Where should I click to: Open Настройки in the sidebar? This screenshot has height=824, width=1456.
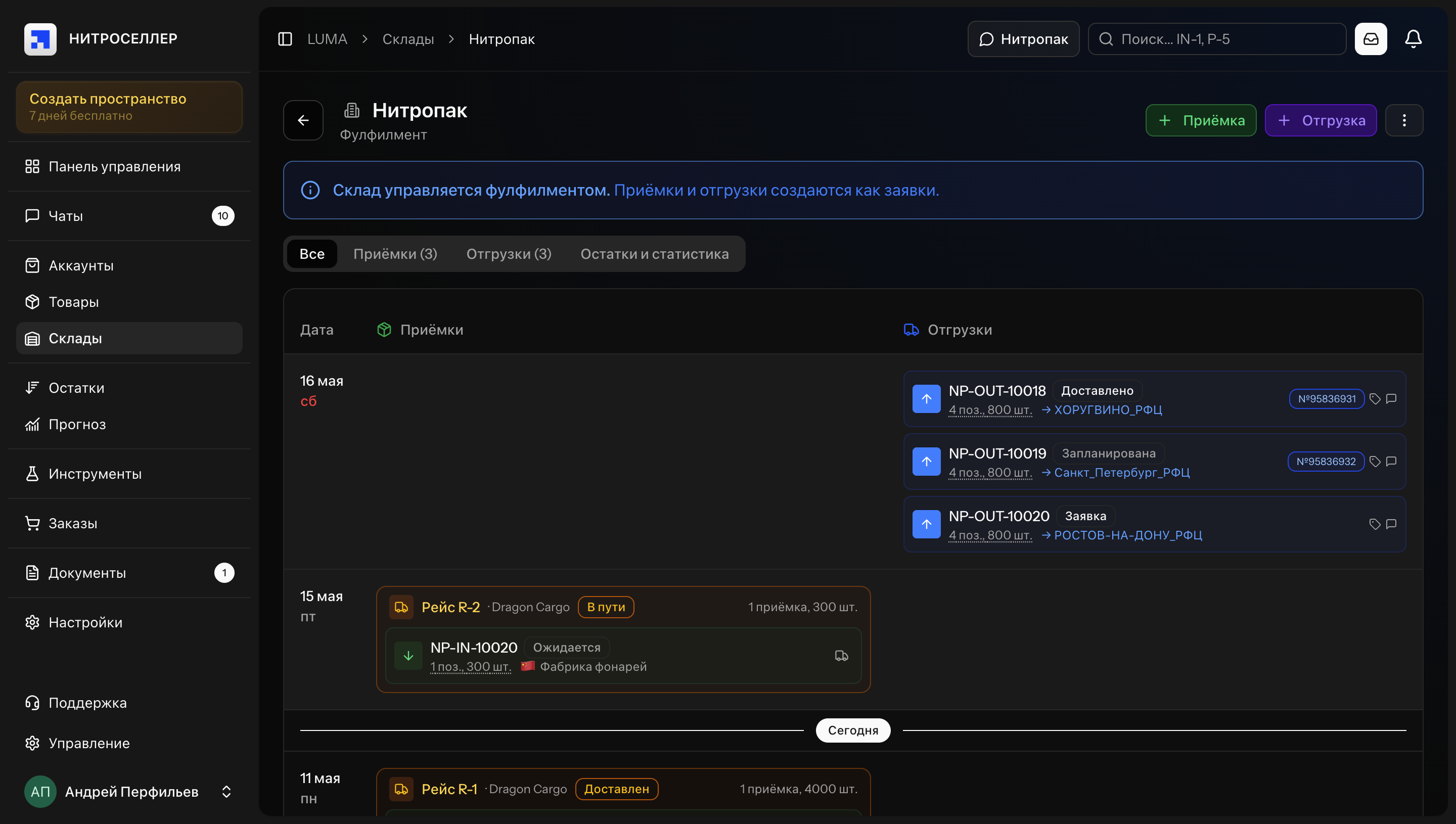[x=129, y=622]
